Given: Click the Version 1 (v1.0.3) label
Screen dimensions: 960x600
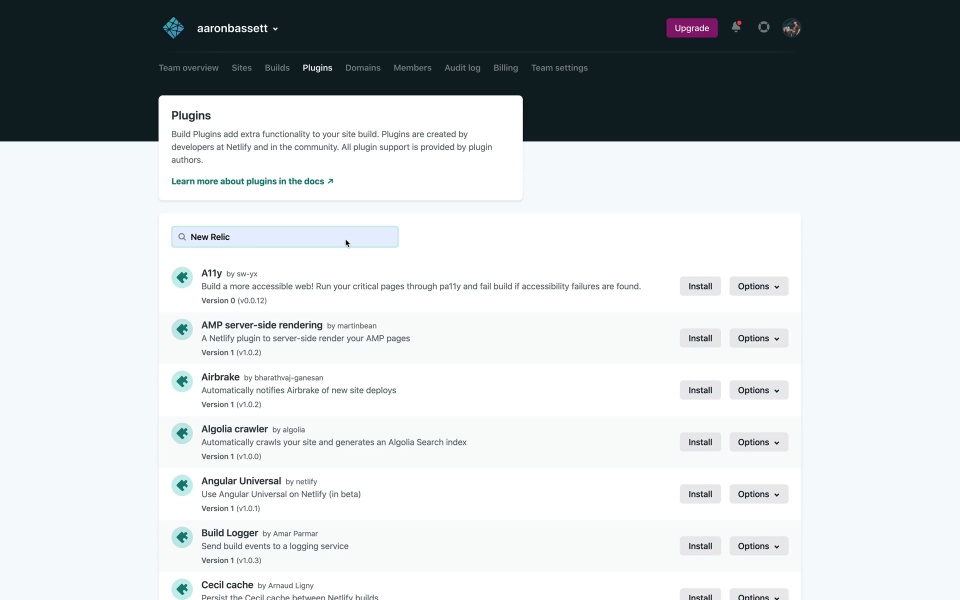Looking at the screenshot, I should [231, 561].
